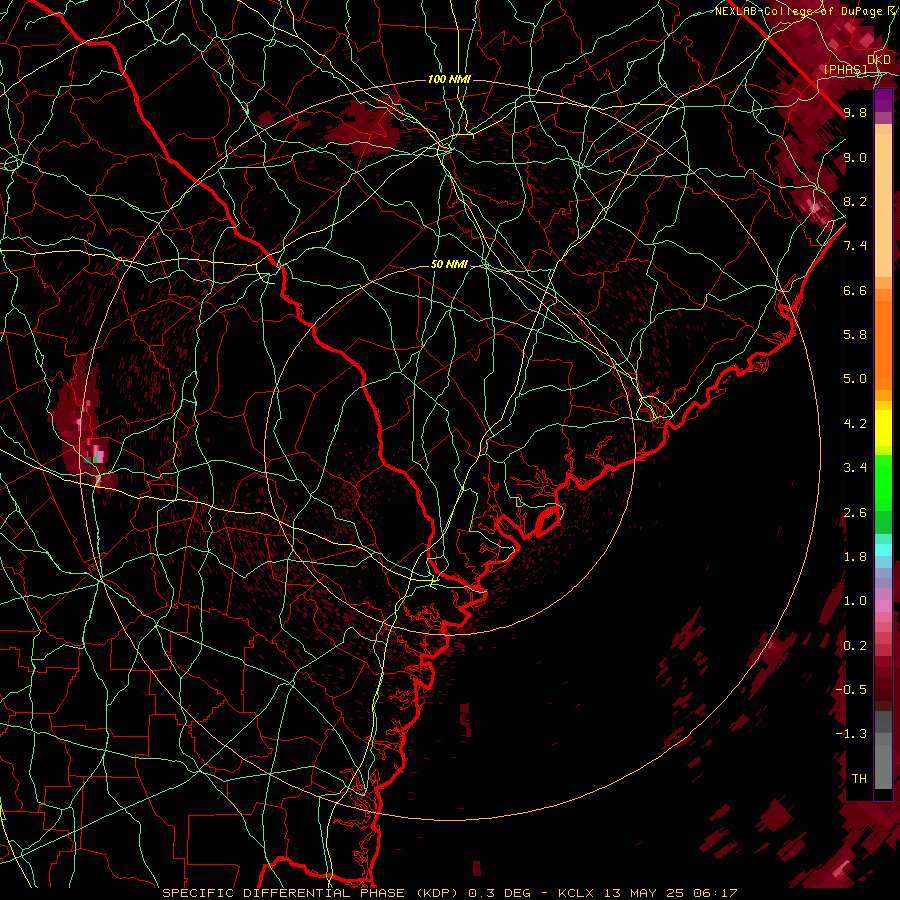Click the [PHAS] unit label above the color bar

pyautogui.click(x=845, y=69)
